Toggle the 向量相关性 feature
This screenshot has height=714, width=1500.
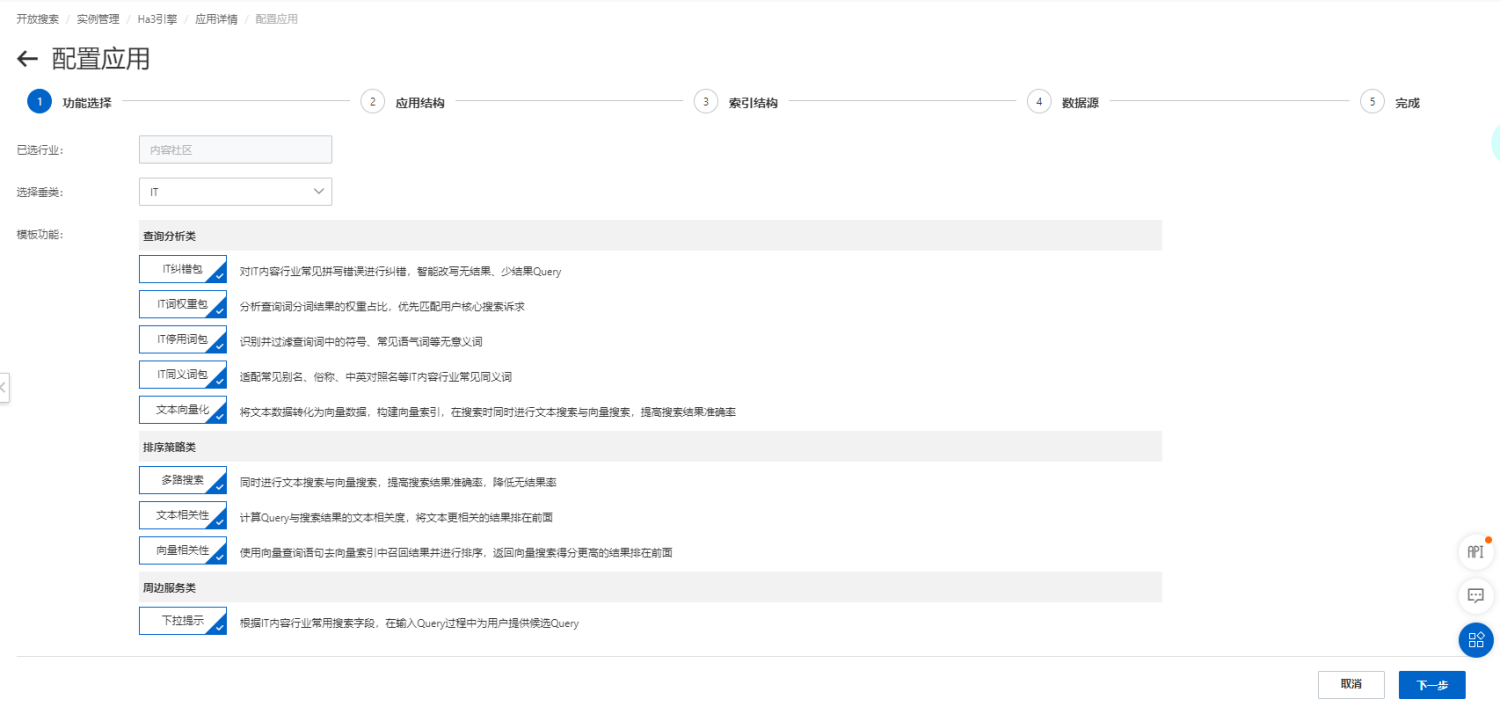coord(183,551)
